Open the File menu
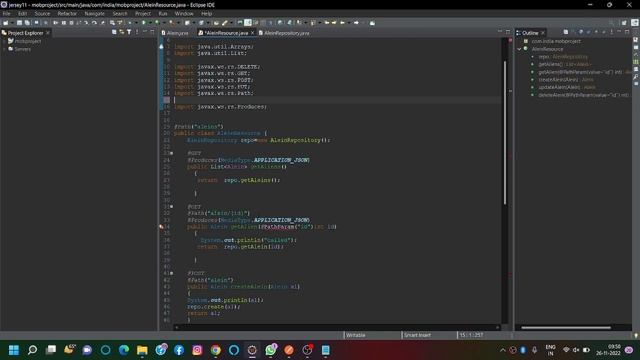Screen dimensions: 640x360 (x=7, y=13)
